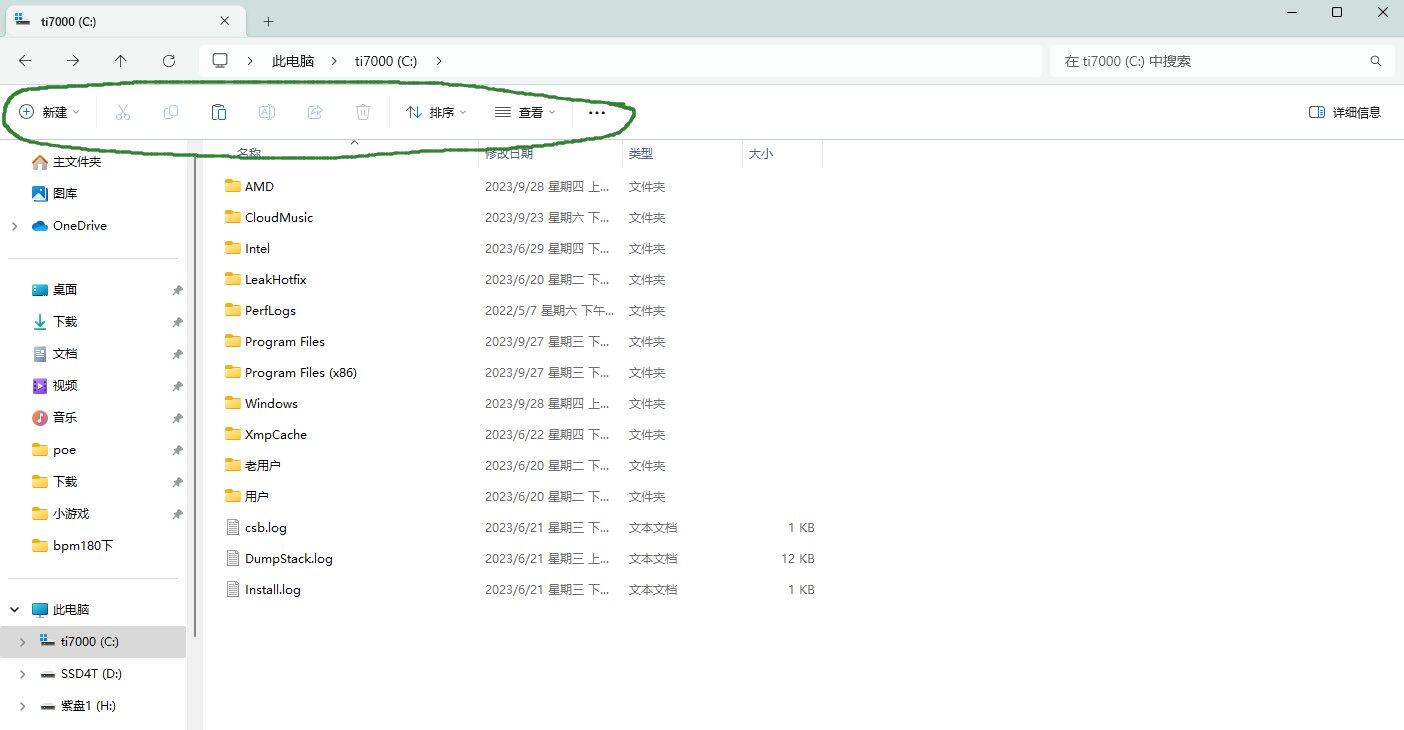Open the 排序 (Sort) dropdown
The height and width of the screenshot is (730, 1404).
[x=436, y=113]
